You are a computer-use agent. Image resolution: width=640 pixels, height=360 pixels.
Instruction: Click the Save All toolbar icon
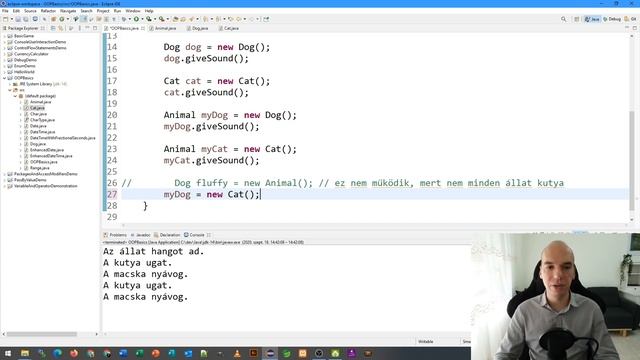point(25,19)
